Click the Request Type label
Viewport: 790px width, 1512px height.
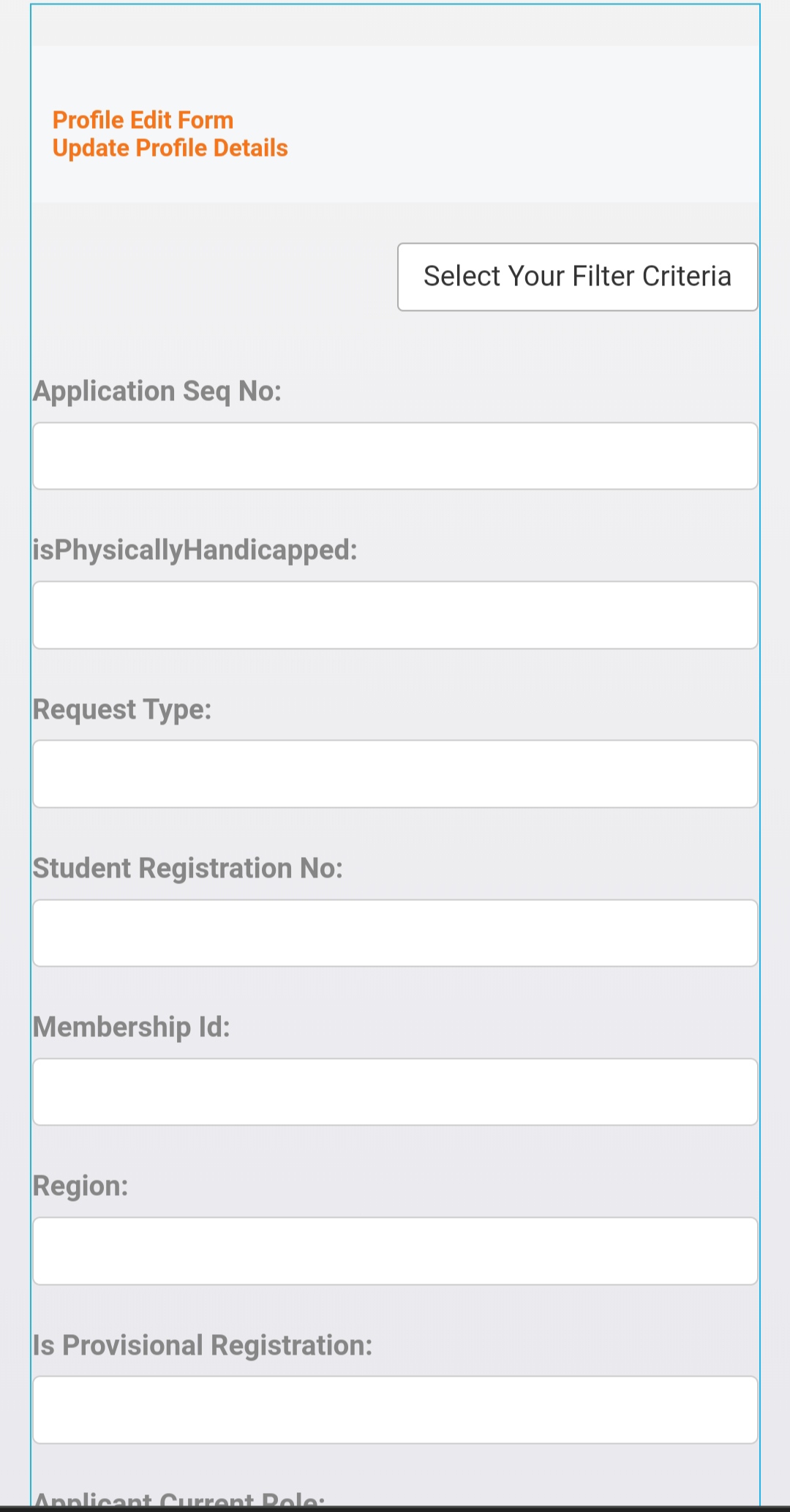[x=122, y=709]
